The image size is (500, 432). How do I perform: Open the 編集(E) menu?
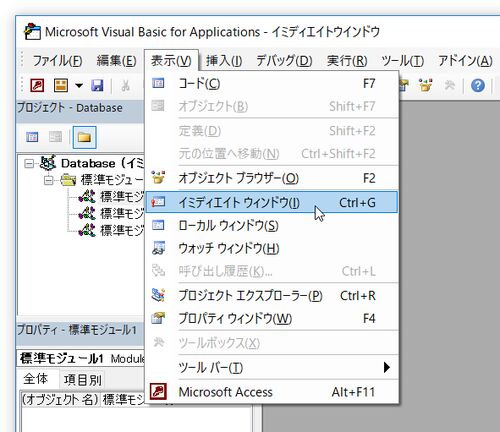point(116,61)
